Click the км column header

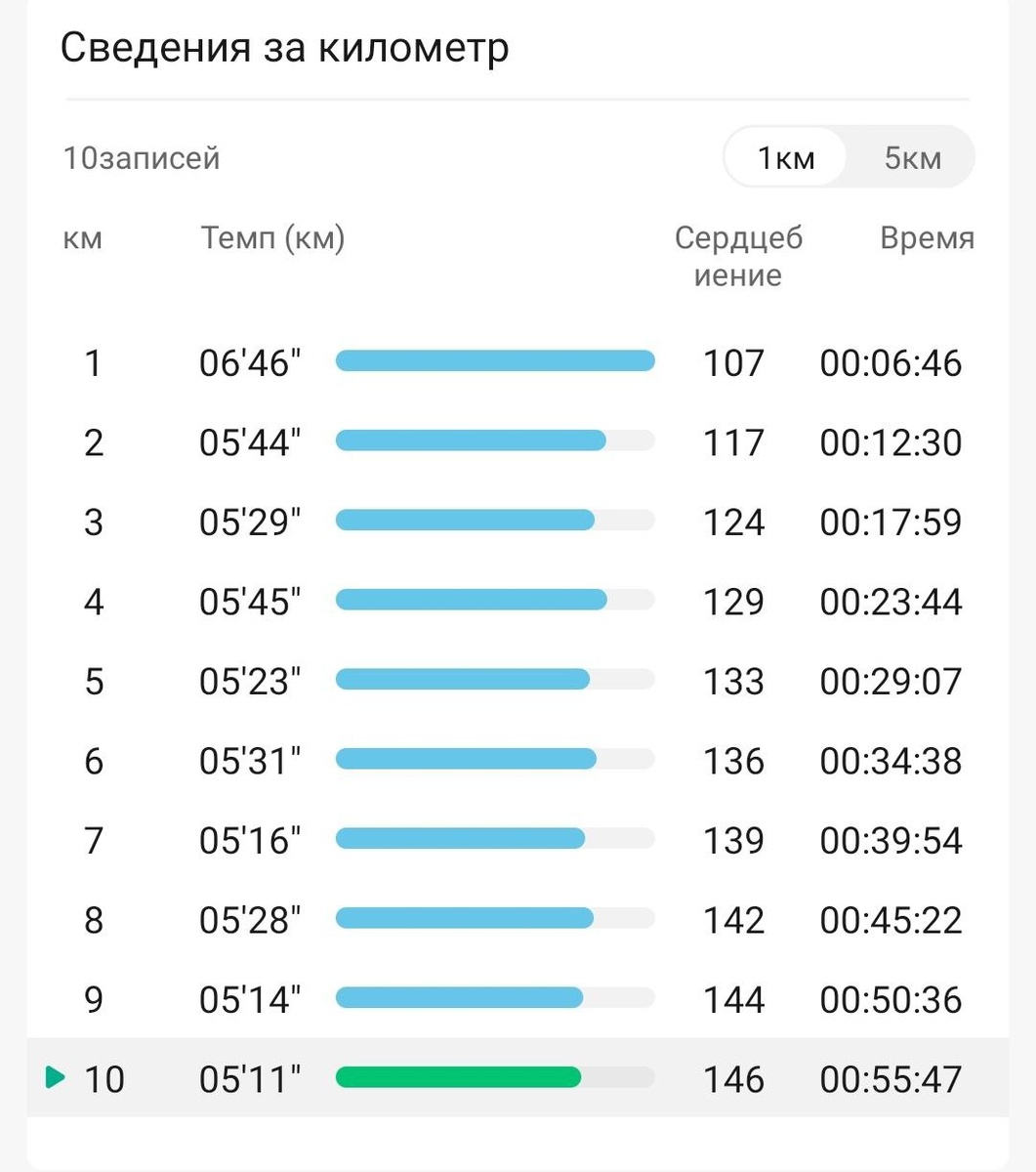82,237
